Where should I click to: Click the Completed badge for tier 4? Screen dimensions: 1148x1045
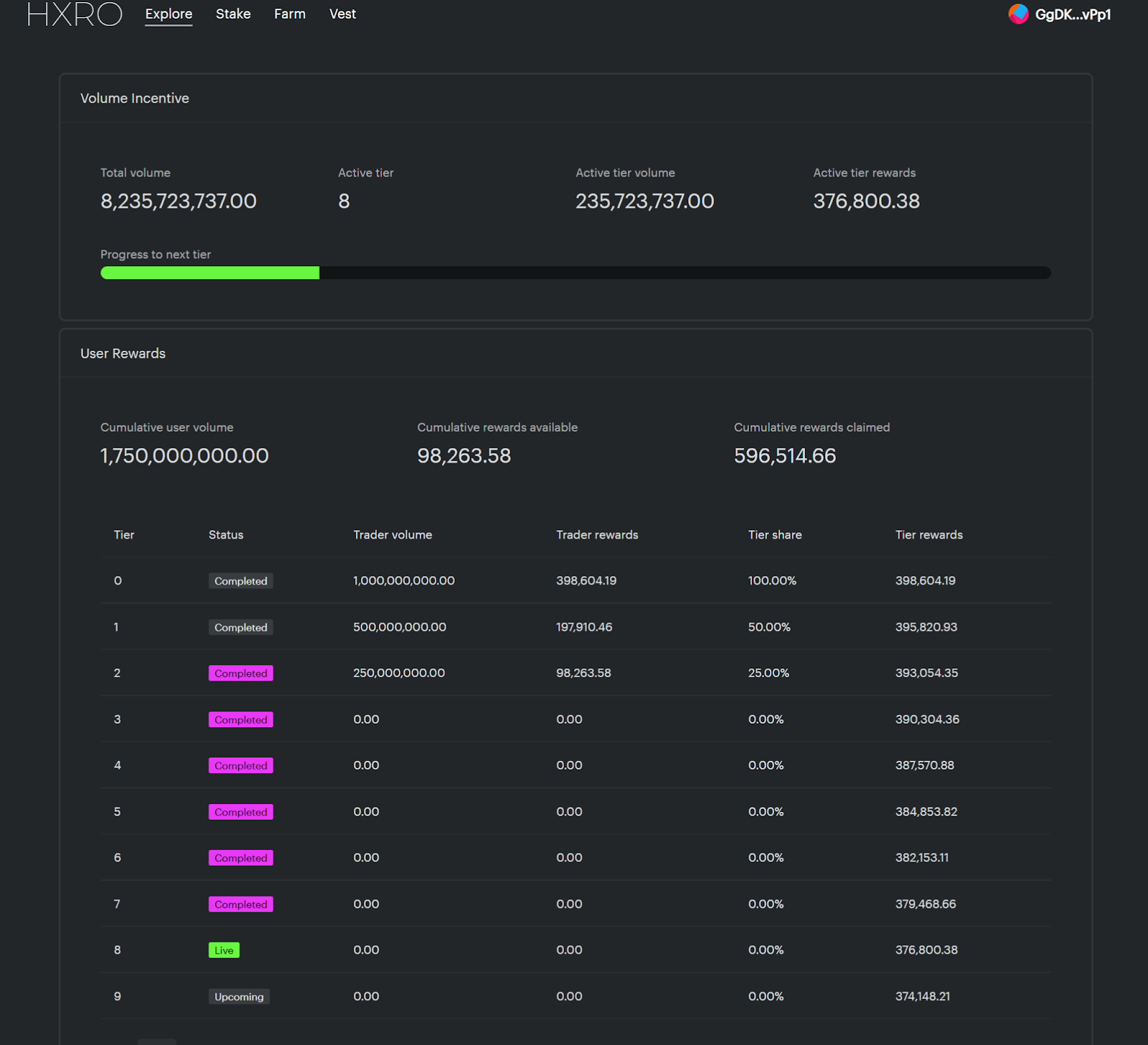pyautogui.click(x=240, y=765)
